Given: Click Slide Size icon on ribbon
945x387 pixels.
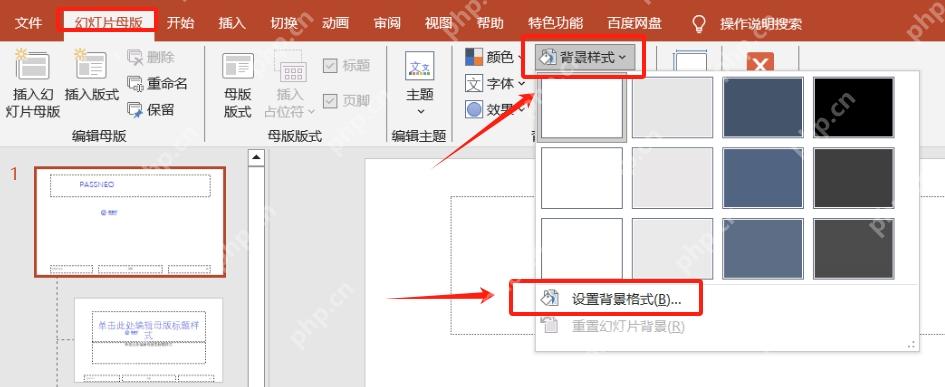Looking at the screenshot, I should (x=690, y=61).
